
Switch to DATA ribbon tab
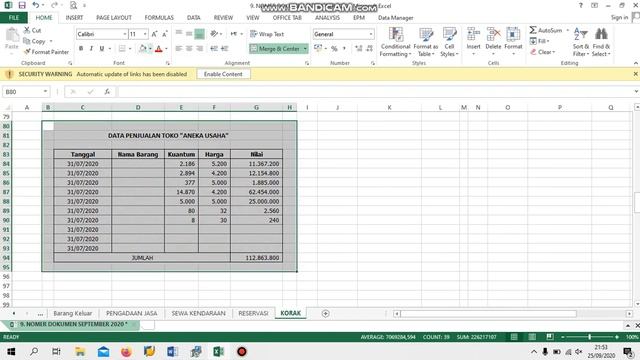coord(193,18)
